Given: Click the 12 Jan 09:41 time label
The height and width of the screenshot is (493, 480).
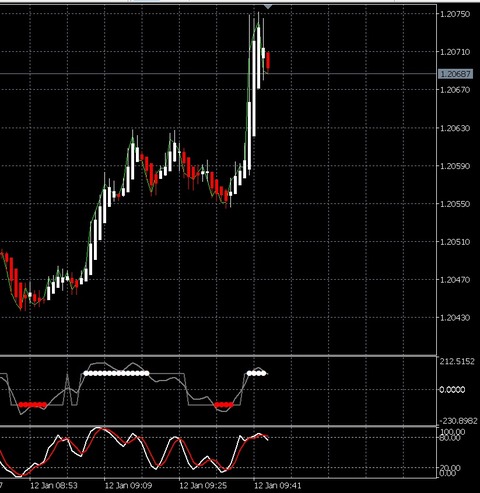Looking at the screenshot, I should (x=278, y=485).
